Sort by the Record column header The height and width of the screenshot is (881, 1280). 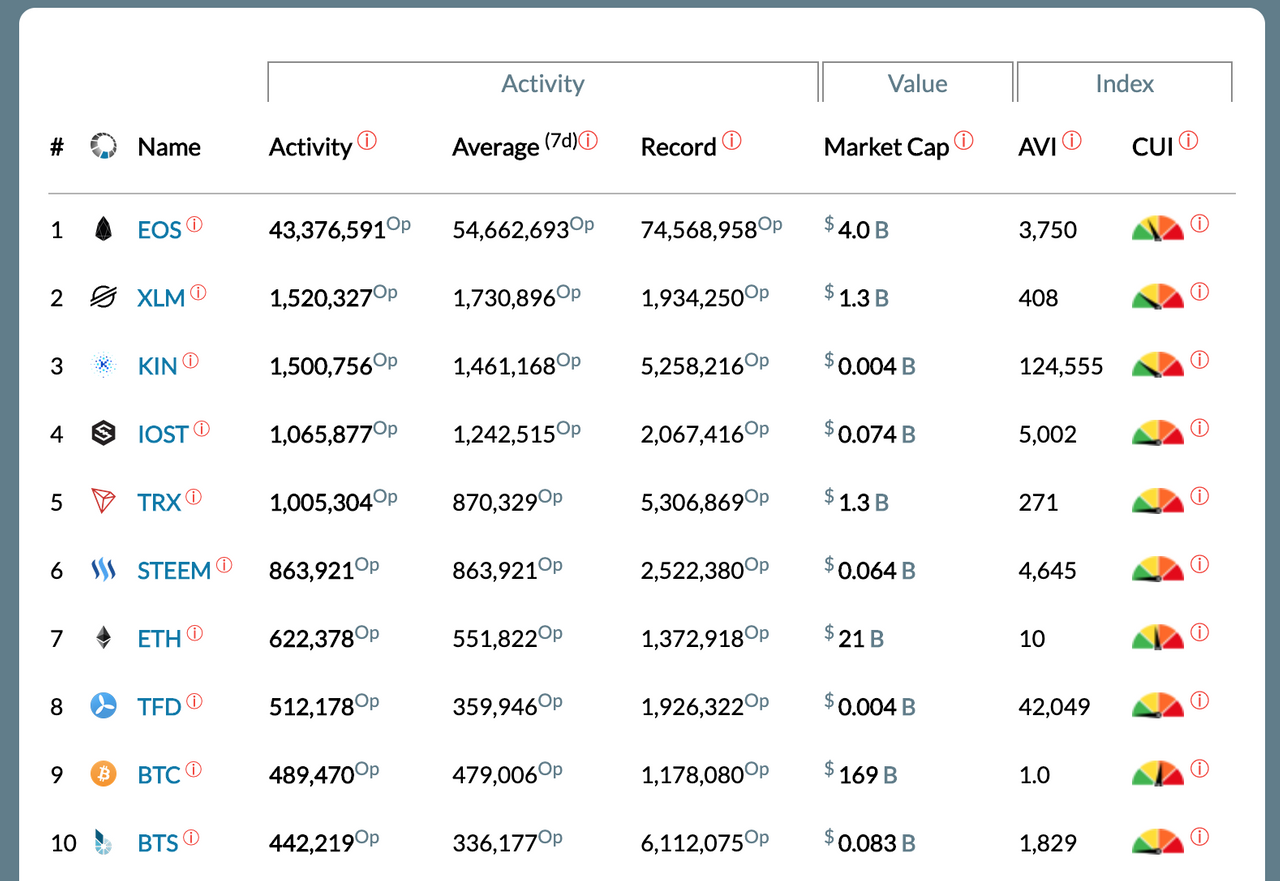click(x=678, y=147)
